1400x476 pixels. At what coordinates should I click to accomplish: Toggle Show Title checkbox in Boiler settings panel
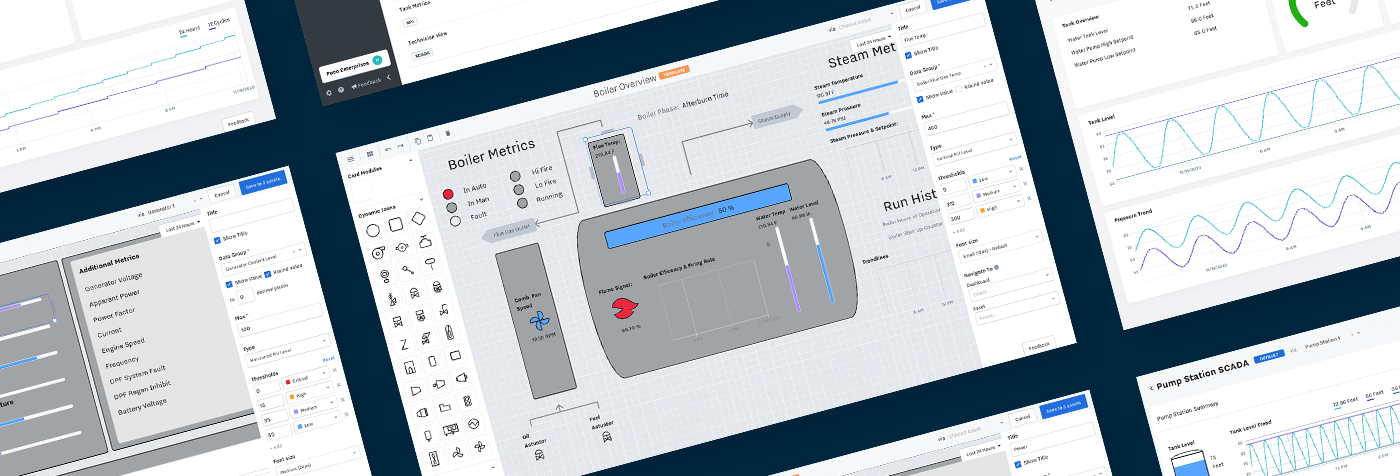click(x=908, y=55)
